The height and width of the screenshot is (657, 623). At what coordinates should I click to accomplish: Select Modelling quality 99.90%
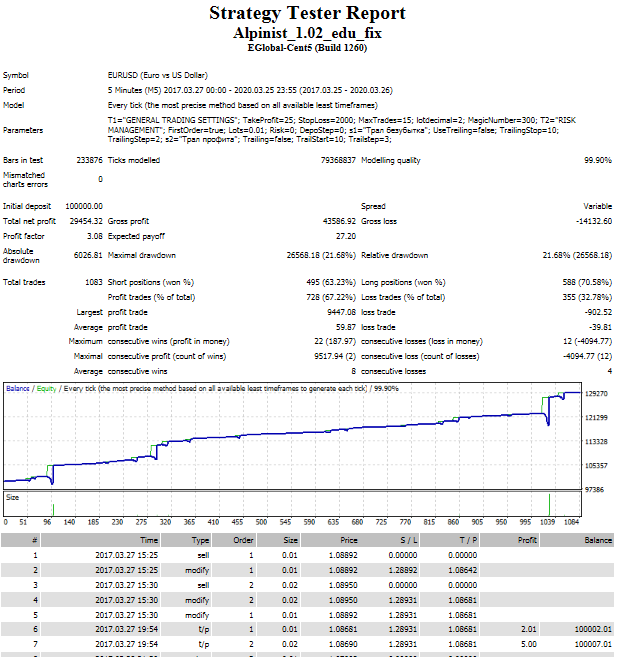click(x=598, y=160)
